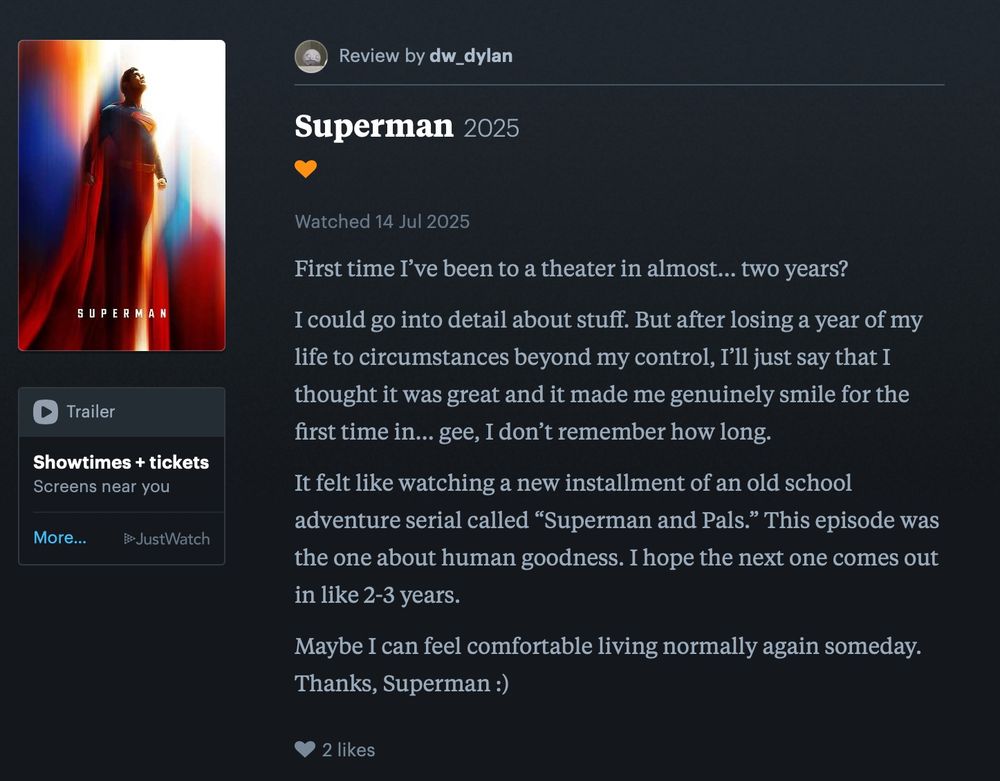Click the watched date '14 Jul 2025'
Viewport: 1000px width, 781px height.
point(423,221)
